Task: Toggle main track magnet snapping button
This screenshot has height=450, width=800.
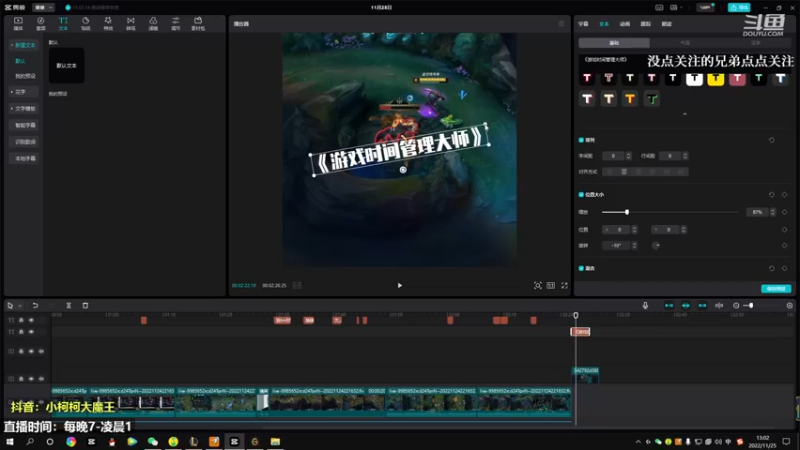Action: (x=669, y=306)
